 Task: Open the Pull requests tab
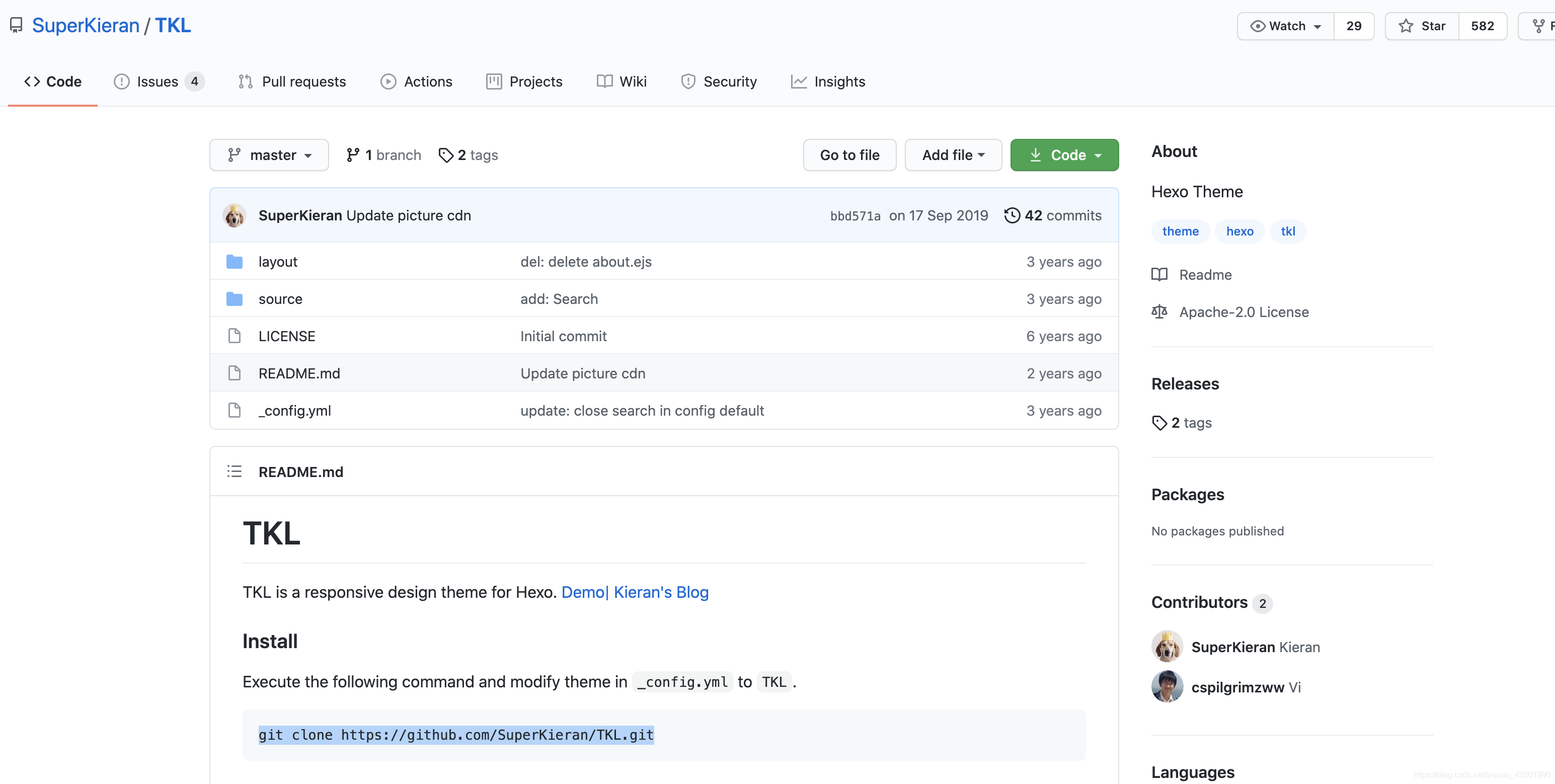(292, 82)
